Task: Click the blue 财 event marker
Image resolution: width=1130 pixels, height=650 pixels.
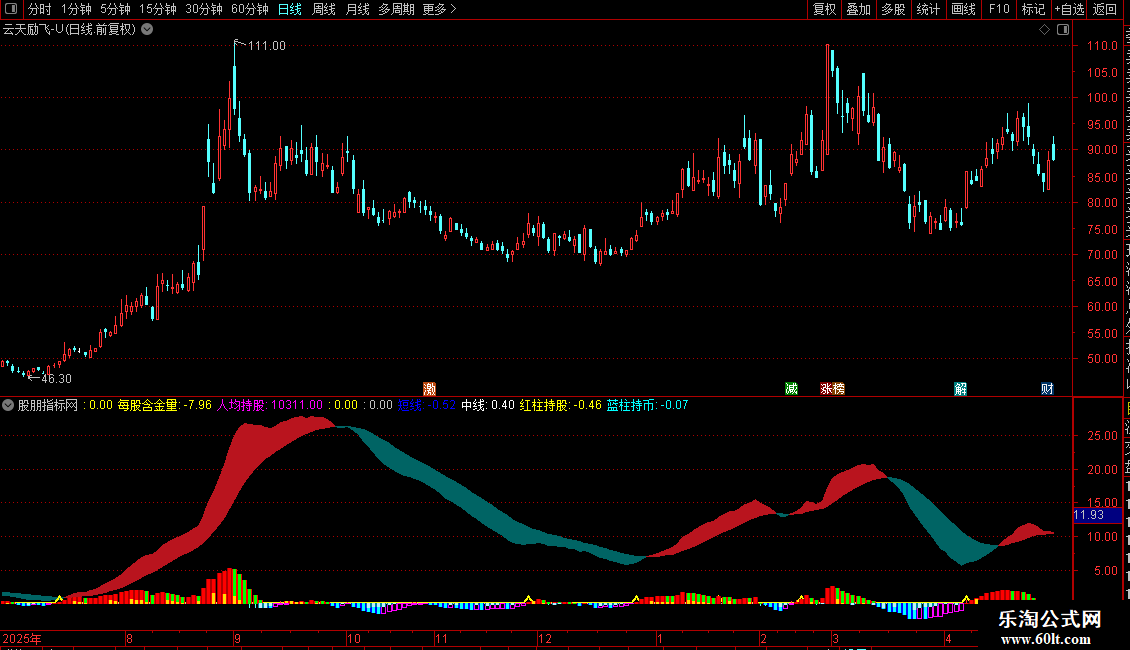Action: pos(1047,389)
